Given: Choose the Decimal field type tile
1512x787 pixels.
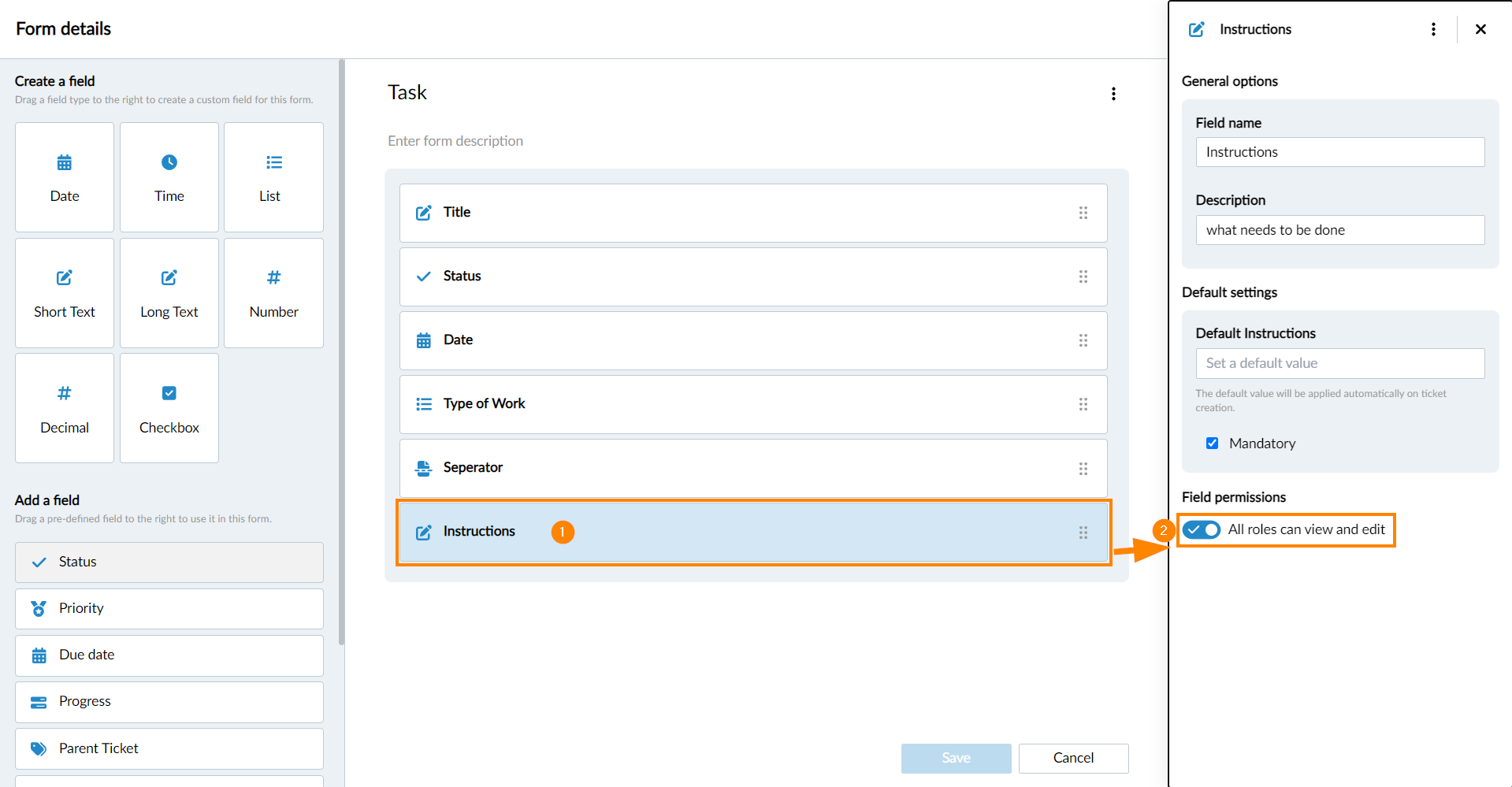Looking at the screenshot, I should tap(65, 408).
